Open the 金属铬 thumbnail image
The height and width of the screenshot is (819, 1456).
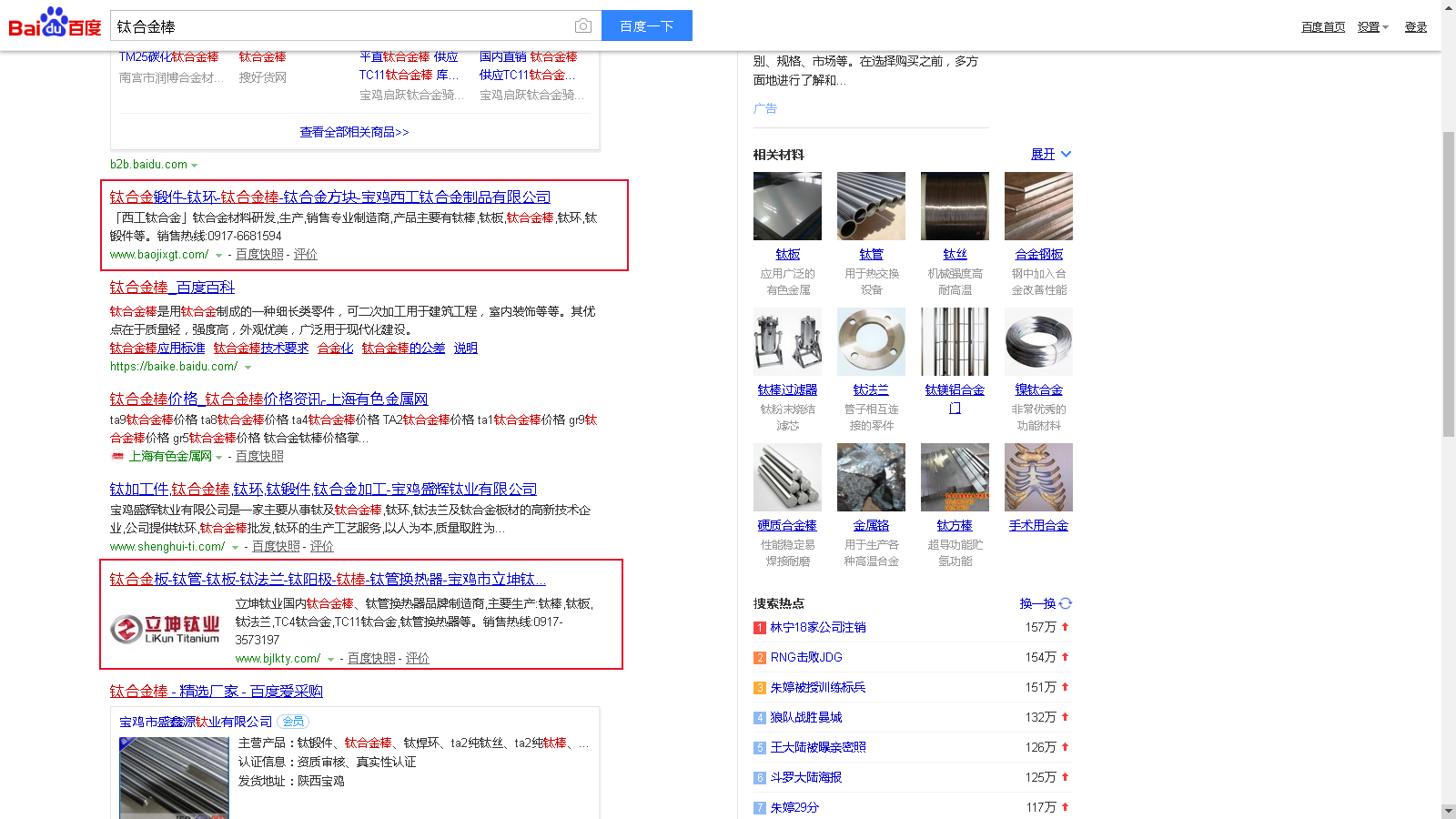click(x=871, y=478)
